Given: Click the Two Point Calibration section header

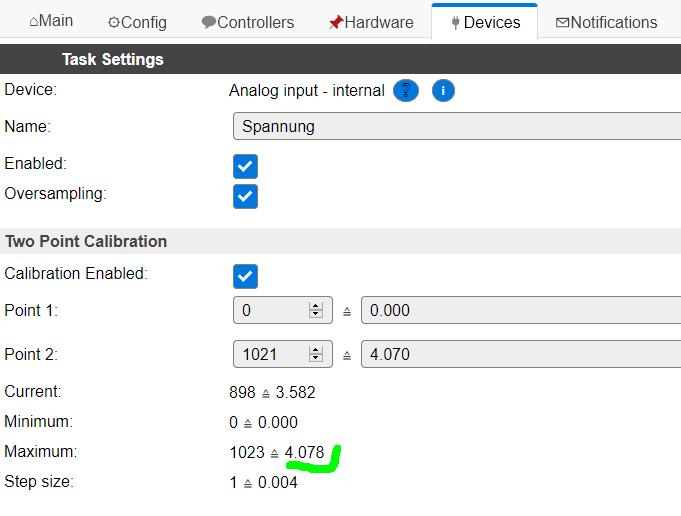Looking at the screenshot, I should pos(340,241).
